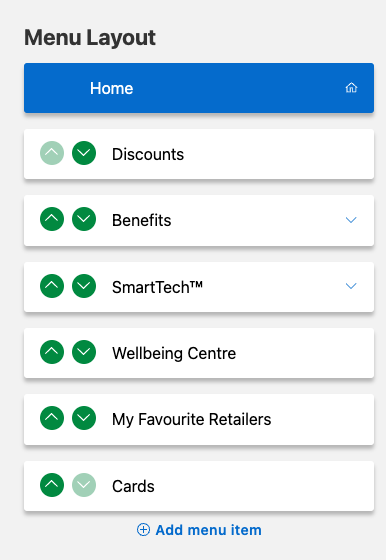Image resolution: width=386 pixels, height=560 pixels.
Task: Move Wellbeing Centre up one position
Action: (52, 352)
